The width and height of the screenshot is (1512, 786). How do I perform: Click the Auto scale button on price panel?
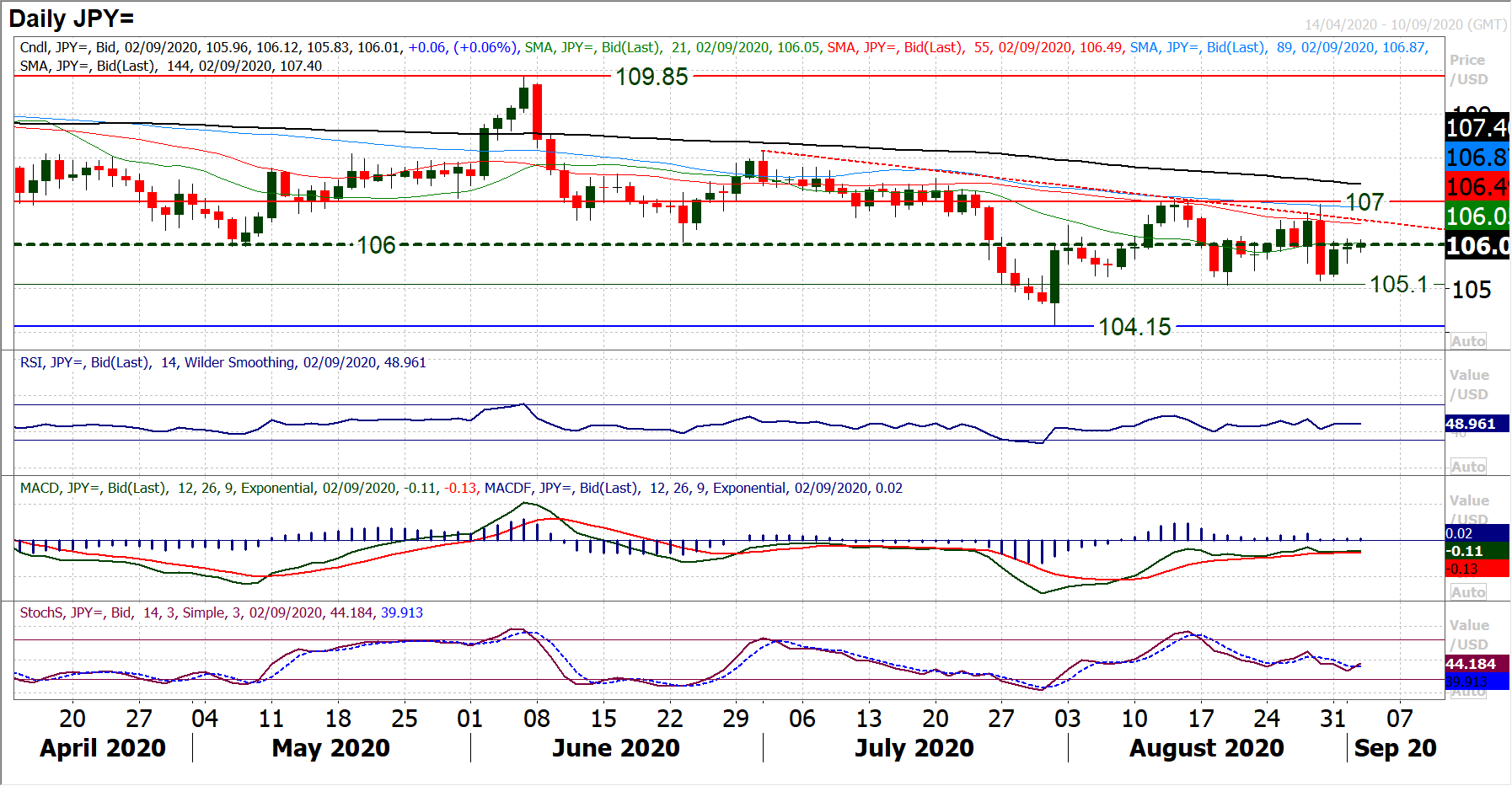click(x=1468, y=341)
